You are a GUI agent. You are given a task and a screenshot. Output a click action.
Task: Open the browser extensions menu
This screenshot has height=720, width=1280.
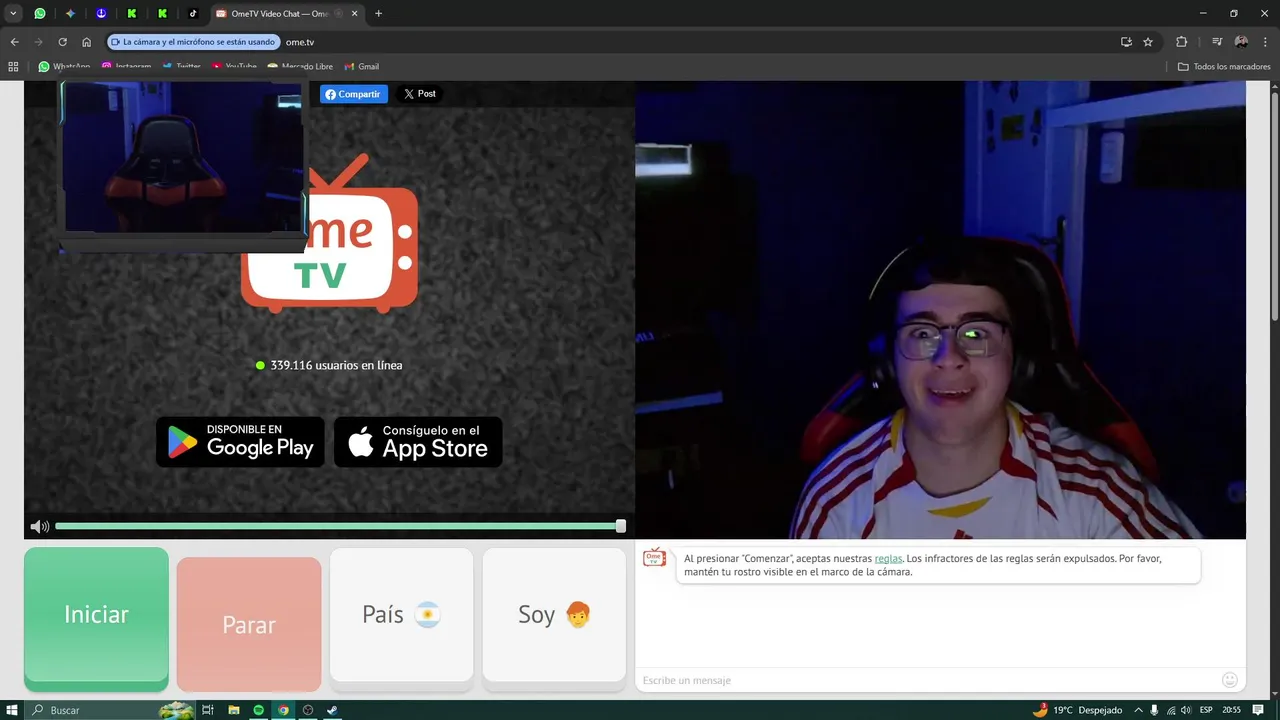(1182, 42)
